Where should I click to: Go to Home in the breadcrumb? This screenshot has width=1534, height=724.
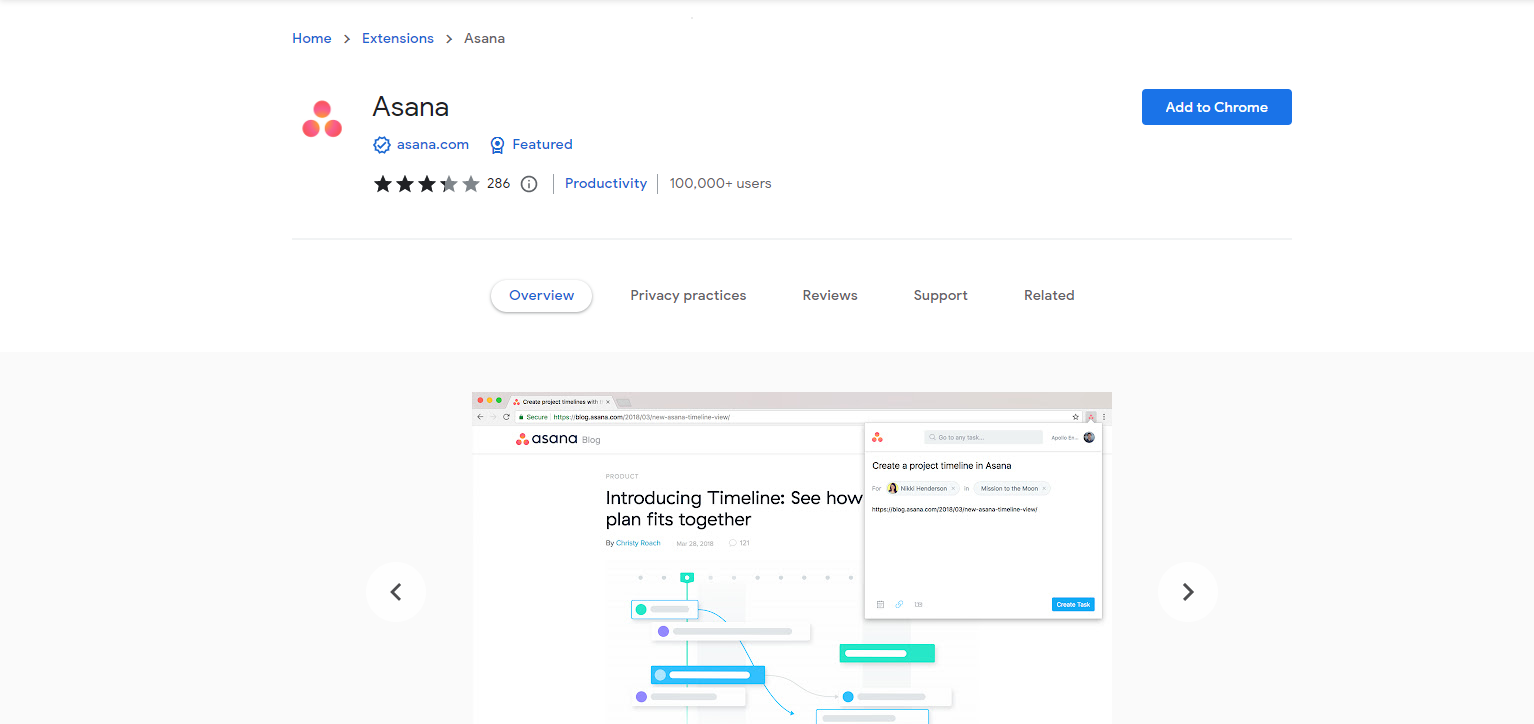click(x=312, y=38)
